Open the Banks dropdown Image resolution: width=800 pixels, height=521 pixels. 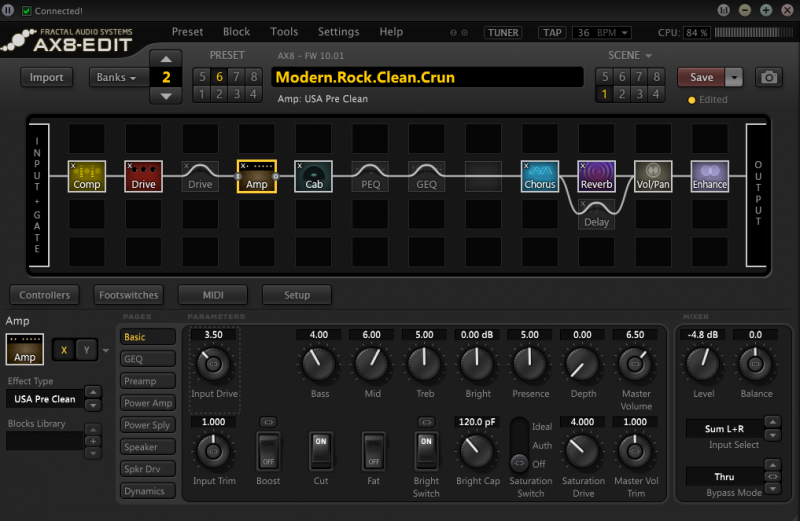coord(118,77)
